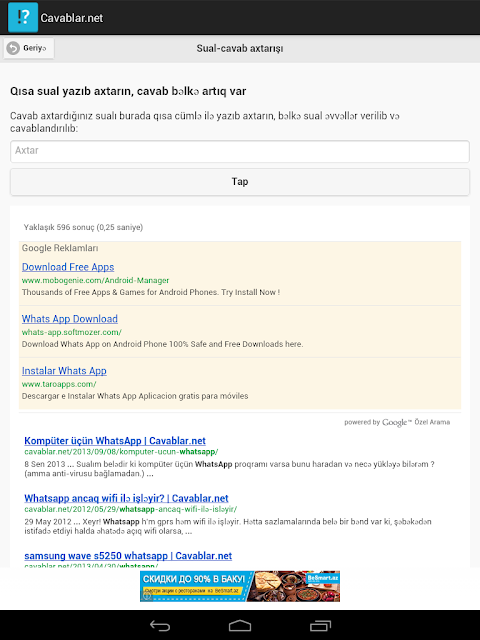Click the cavablar.net/2012/05/29 whatsapp wifi URL
The image size is (480, 640).
131,509
